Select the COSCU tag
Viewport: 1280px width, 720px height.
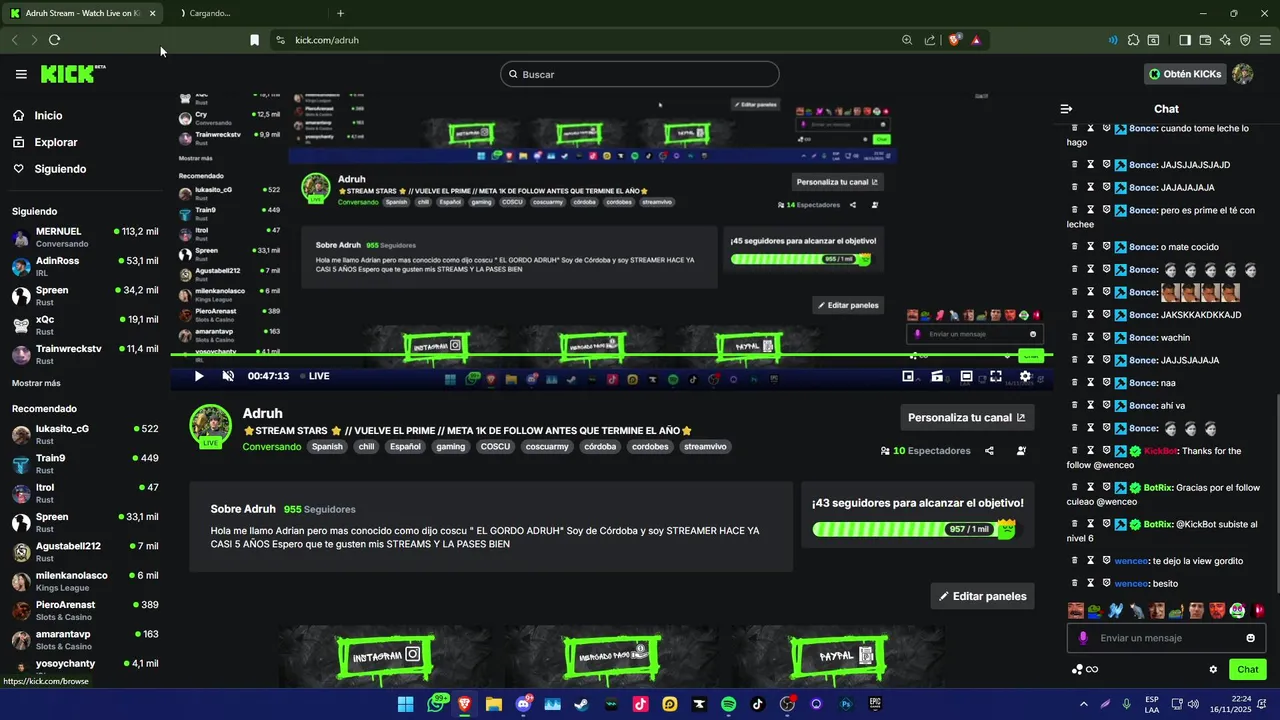coord(495,447)
